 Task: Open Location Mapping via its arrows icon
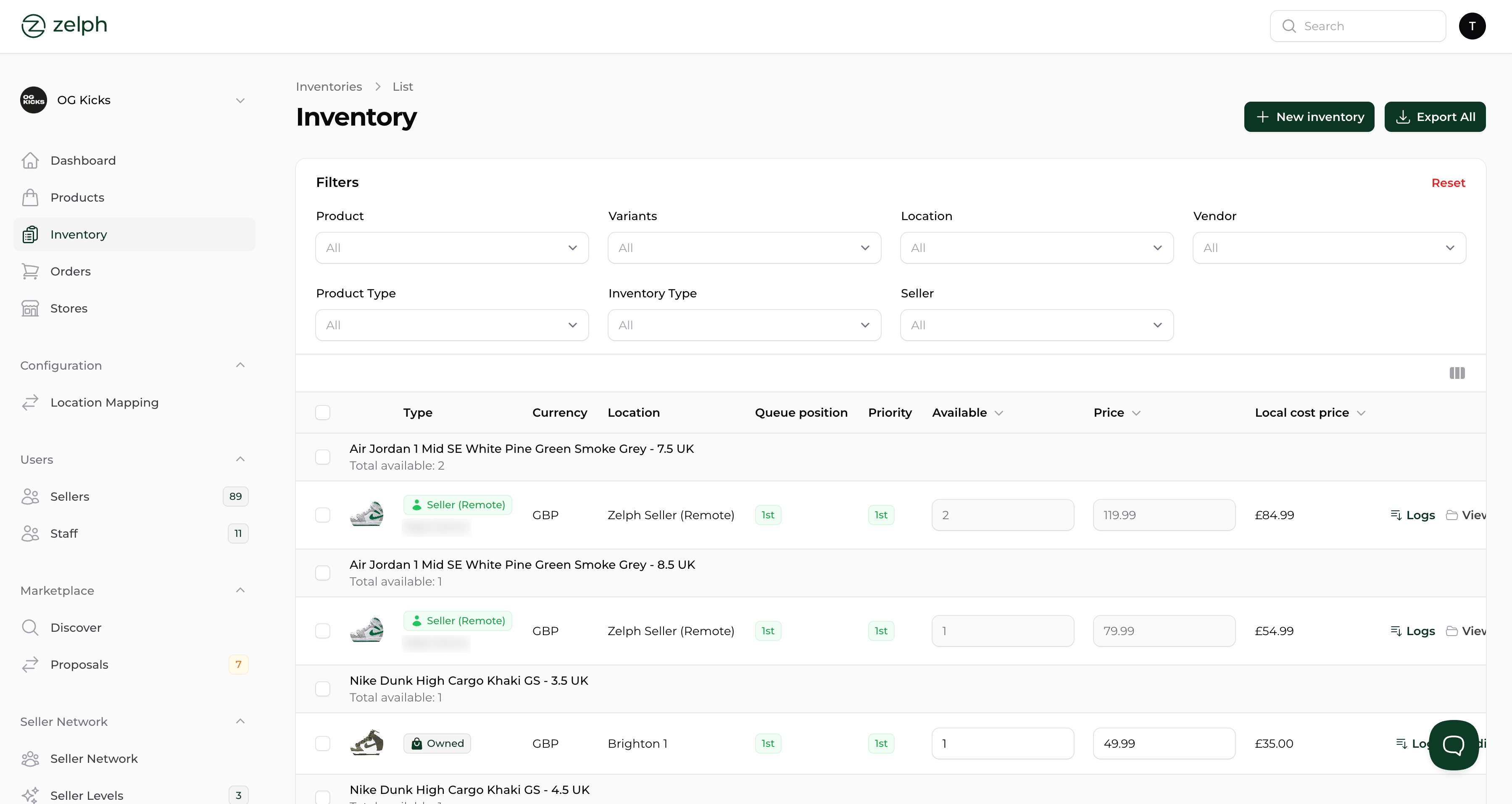[31, 402]
